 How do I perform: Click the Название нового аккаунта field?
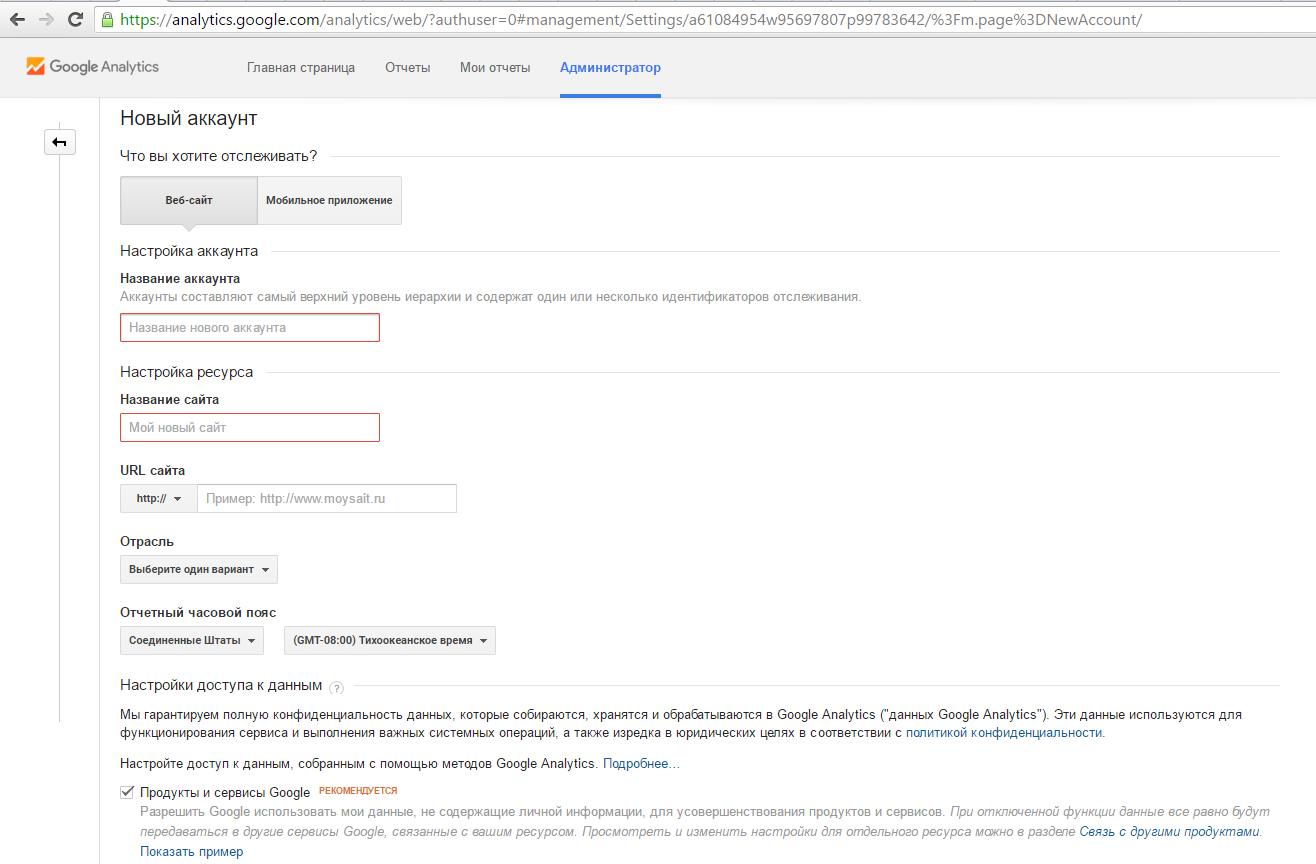(x=250, y=327)
